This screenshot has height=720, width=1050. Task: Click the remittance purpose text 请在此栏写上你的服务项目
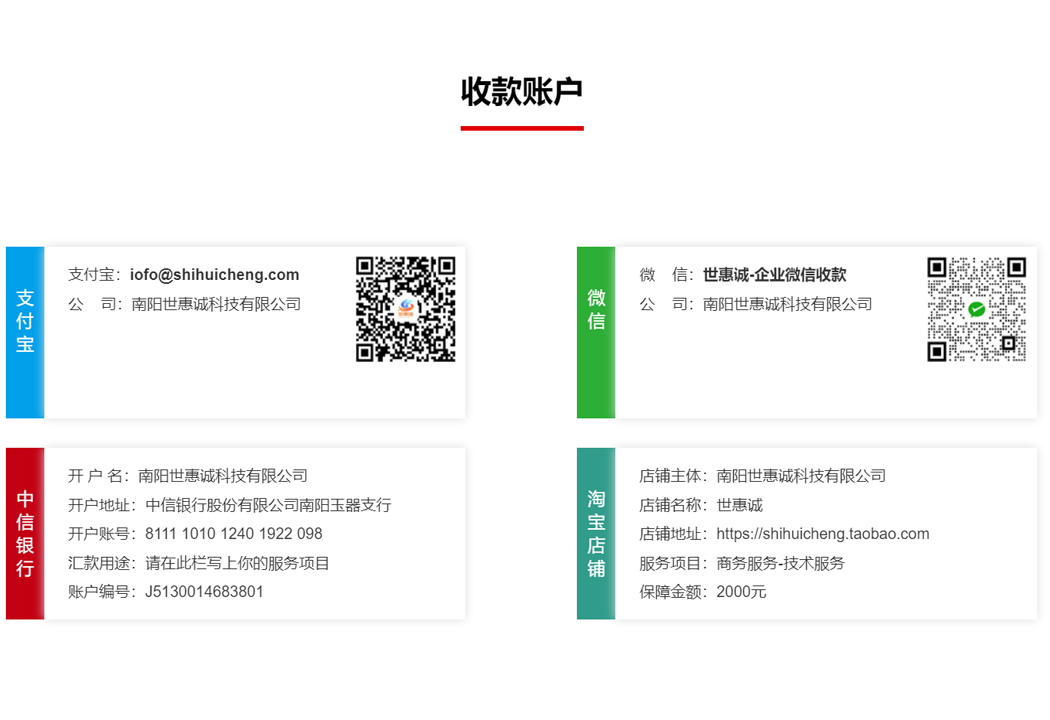tap(237, 563)
